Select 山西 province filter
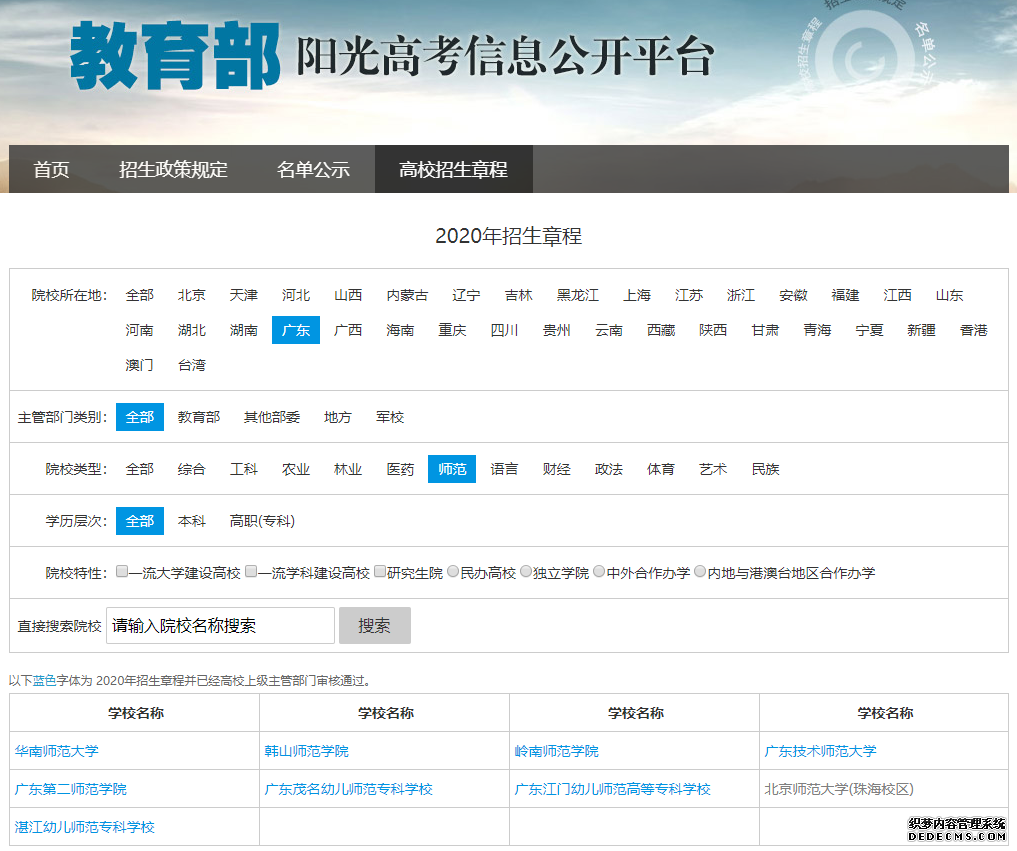1017x851 pixels. (x=348, y=295)
